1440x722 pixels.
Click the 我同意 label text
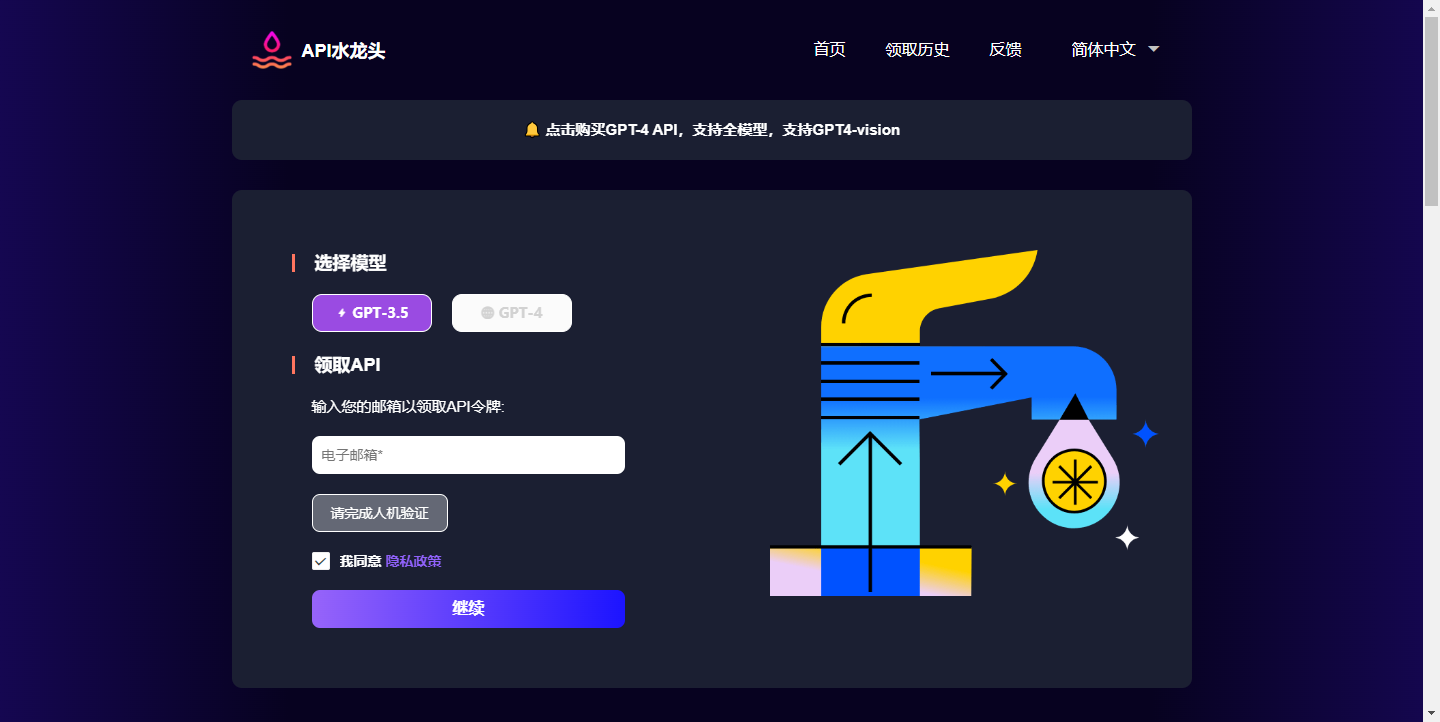[x=360, y=561]
